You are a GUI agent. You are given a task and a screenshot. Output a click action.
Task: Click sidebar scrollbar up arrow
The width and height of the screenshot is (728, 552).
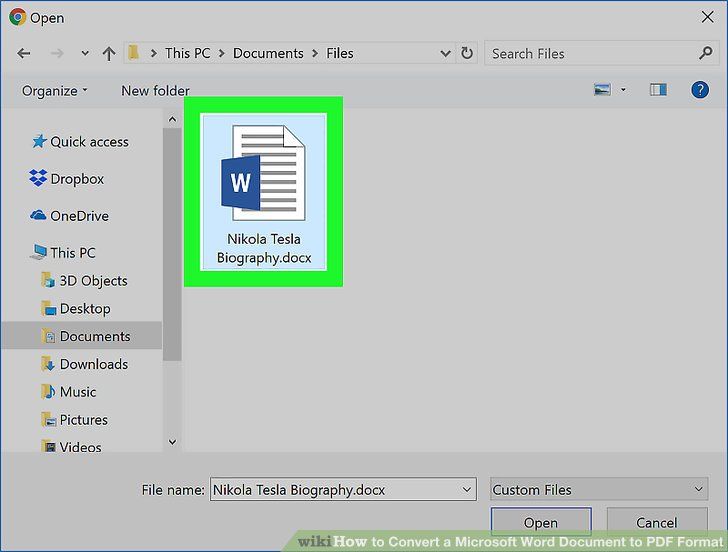[172, 120]
